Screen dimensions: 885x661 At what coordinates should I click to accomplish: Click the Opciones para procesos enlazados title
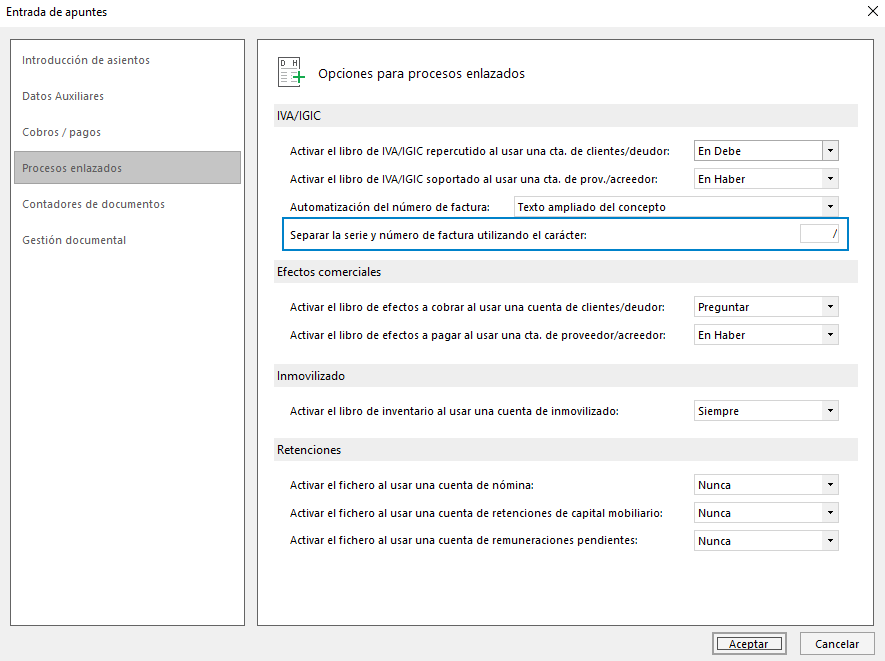(421, 73)
